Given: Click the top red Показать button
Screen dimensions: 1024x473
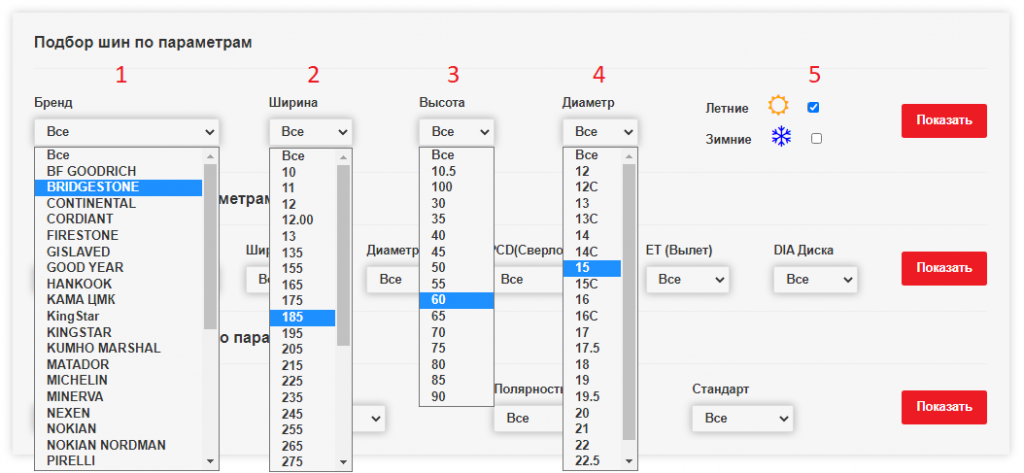Looking at the screenshot, I should (943, 120).
